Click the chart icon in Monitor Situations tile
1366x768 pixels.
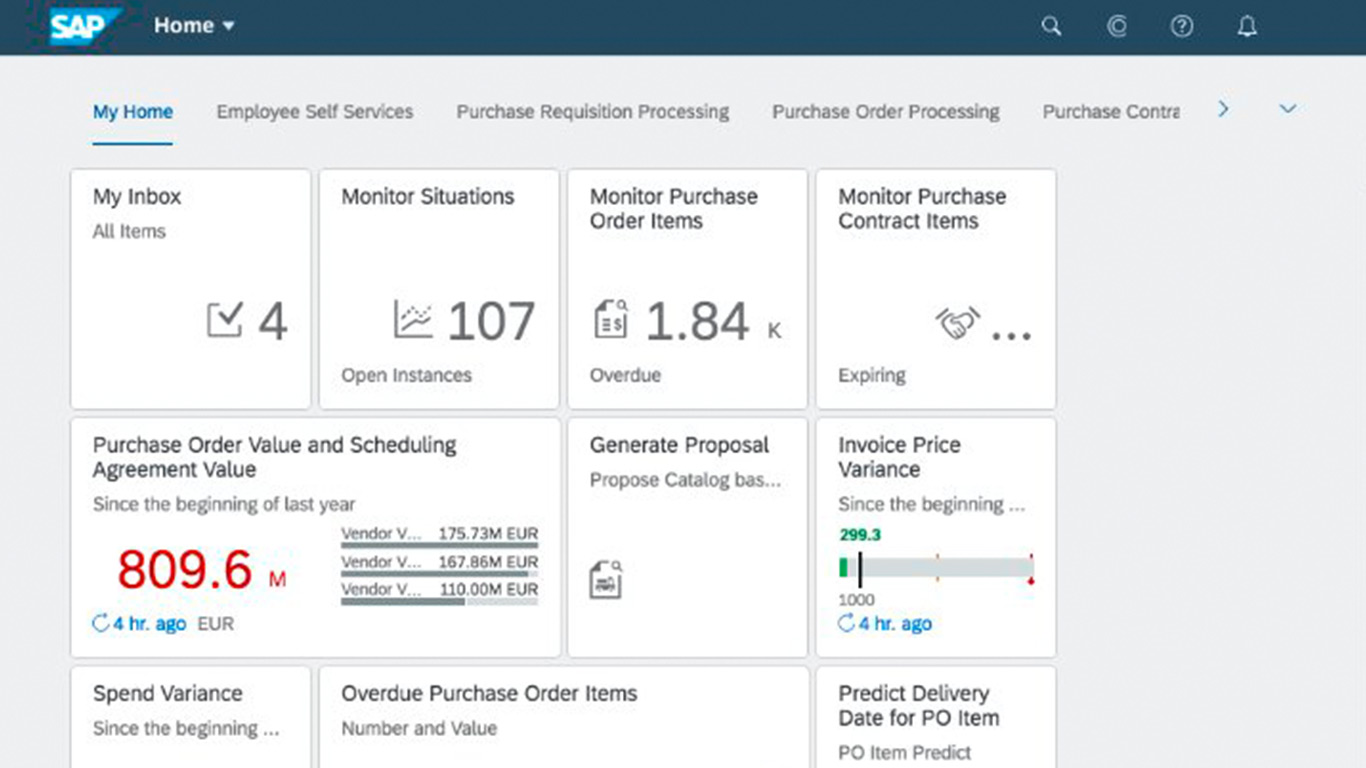[413, 319]
